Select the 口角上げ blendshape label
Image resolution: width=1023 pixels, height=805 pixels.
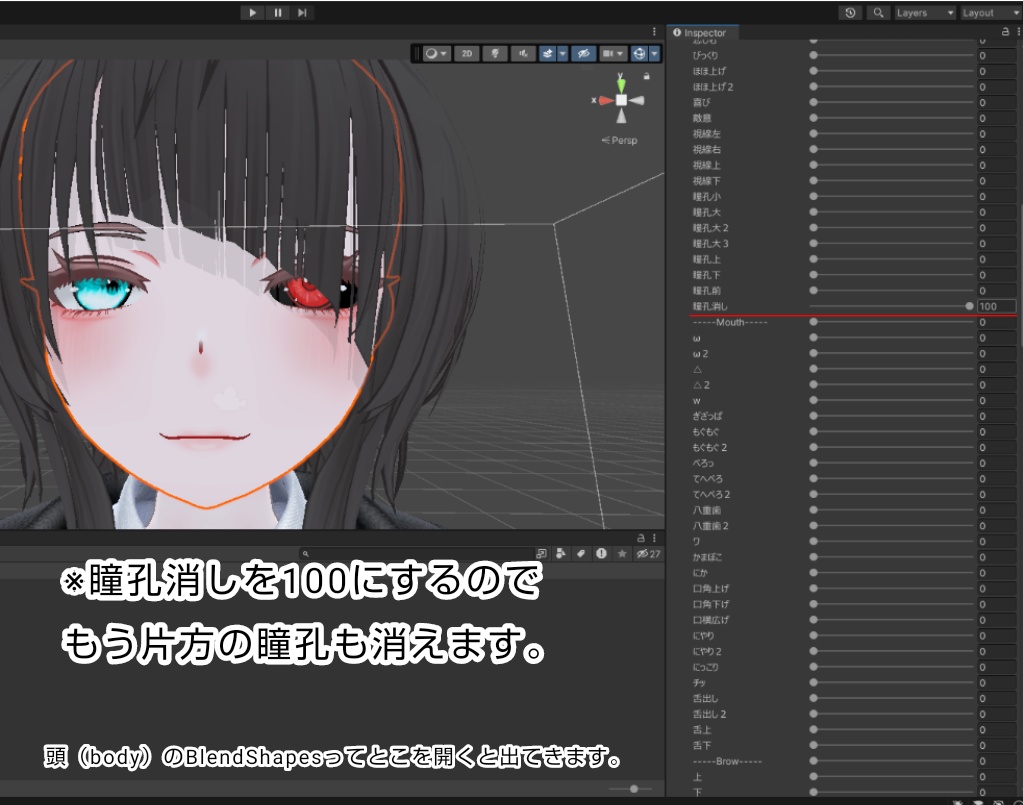[x=711, y=588]
